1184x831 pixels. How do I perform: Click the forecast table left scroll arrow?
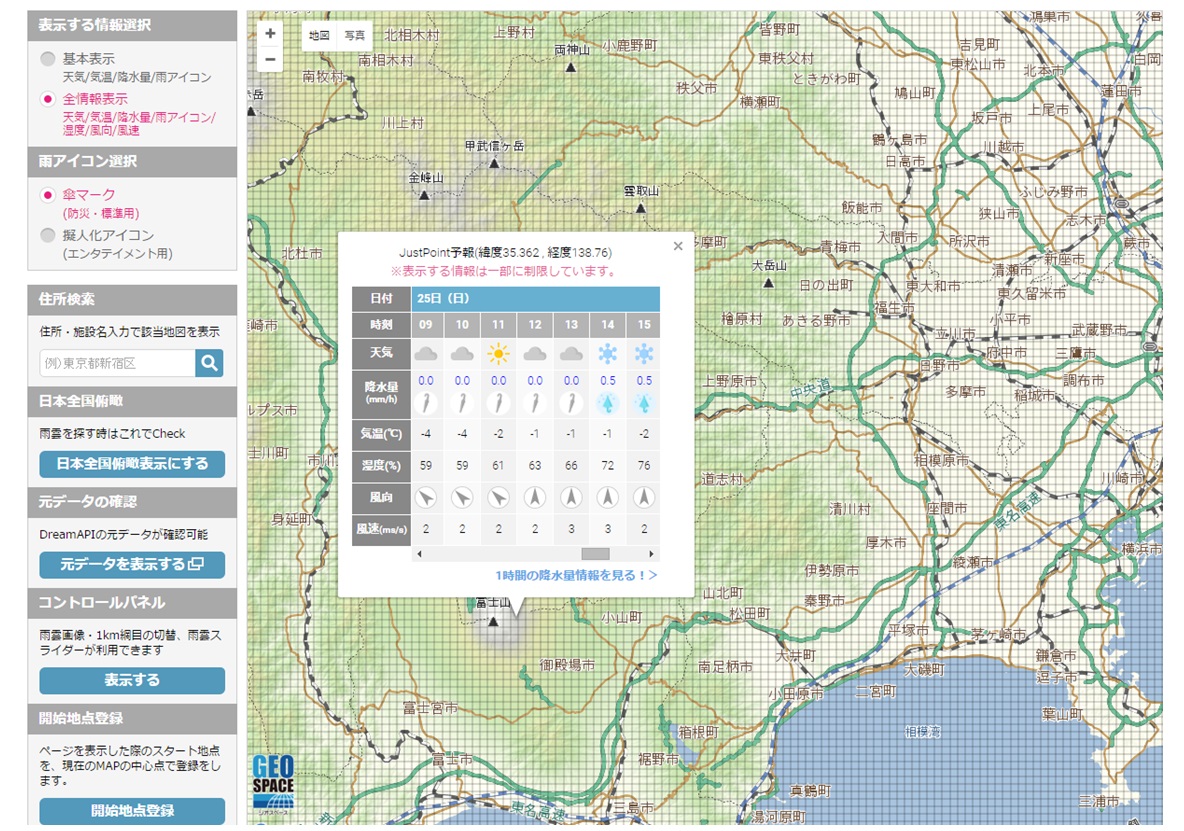[419, 554]
